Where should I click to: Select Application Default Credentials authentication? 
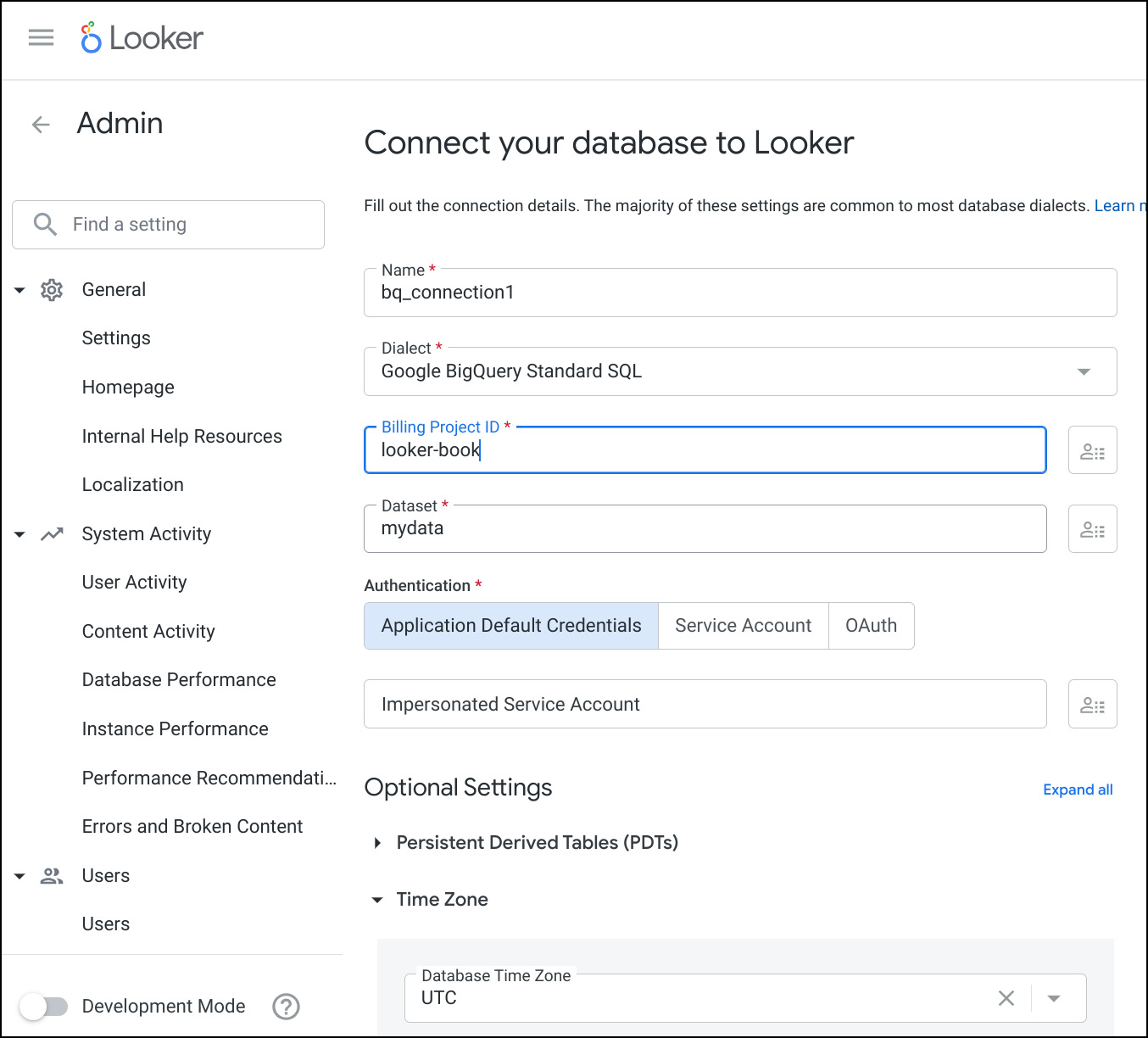(x=511, y=626)
